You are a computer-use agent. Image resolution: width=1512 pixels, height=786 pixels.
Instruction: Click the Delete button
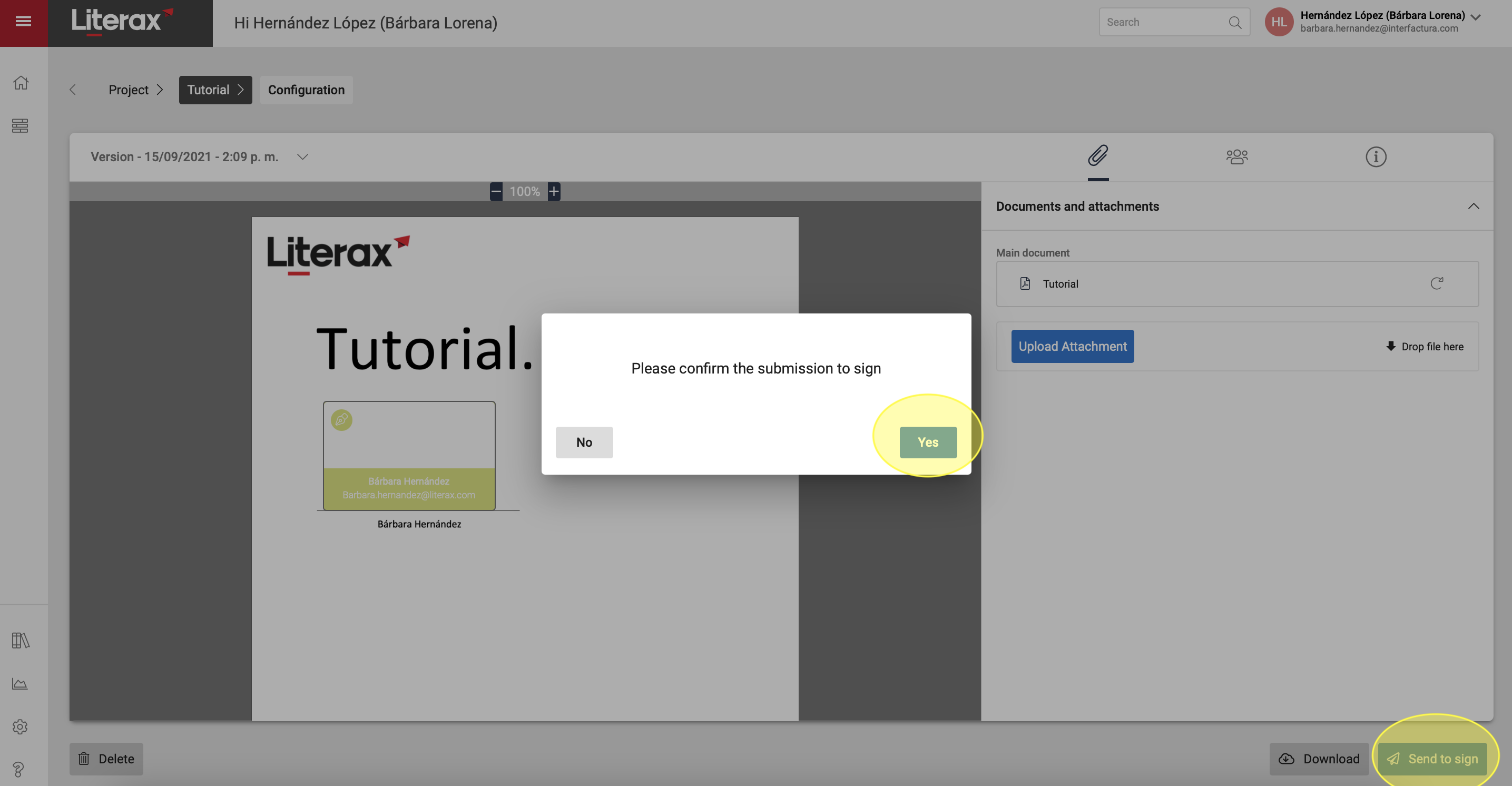point(106,759)
